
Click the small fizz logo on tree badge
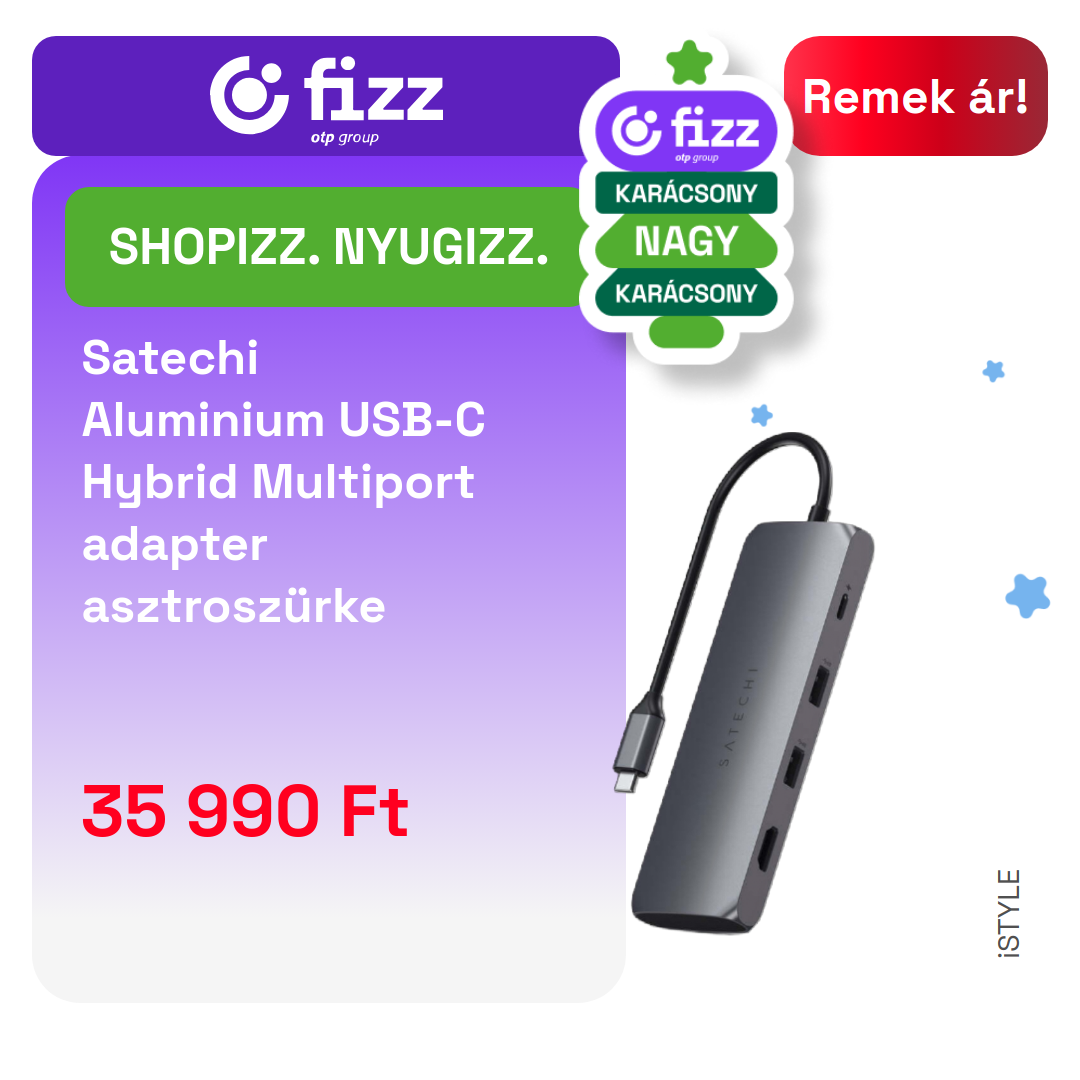point(686,131)
